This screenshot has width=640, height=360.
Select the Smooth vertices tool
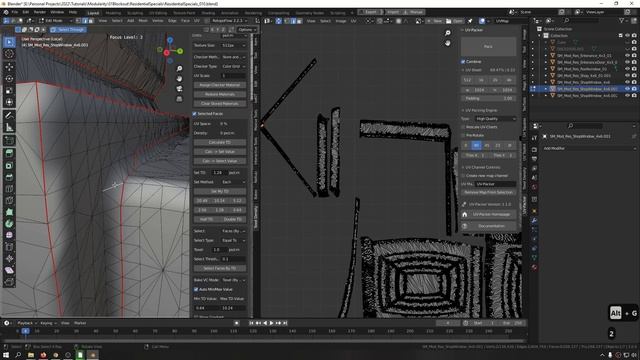(9, 235)
